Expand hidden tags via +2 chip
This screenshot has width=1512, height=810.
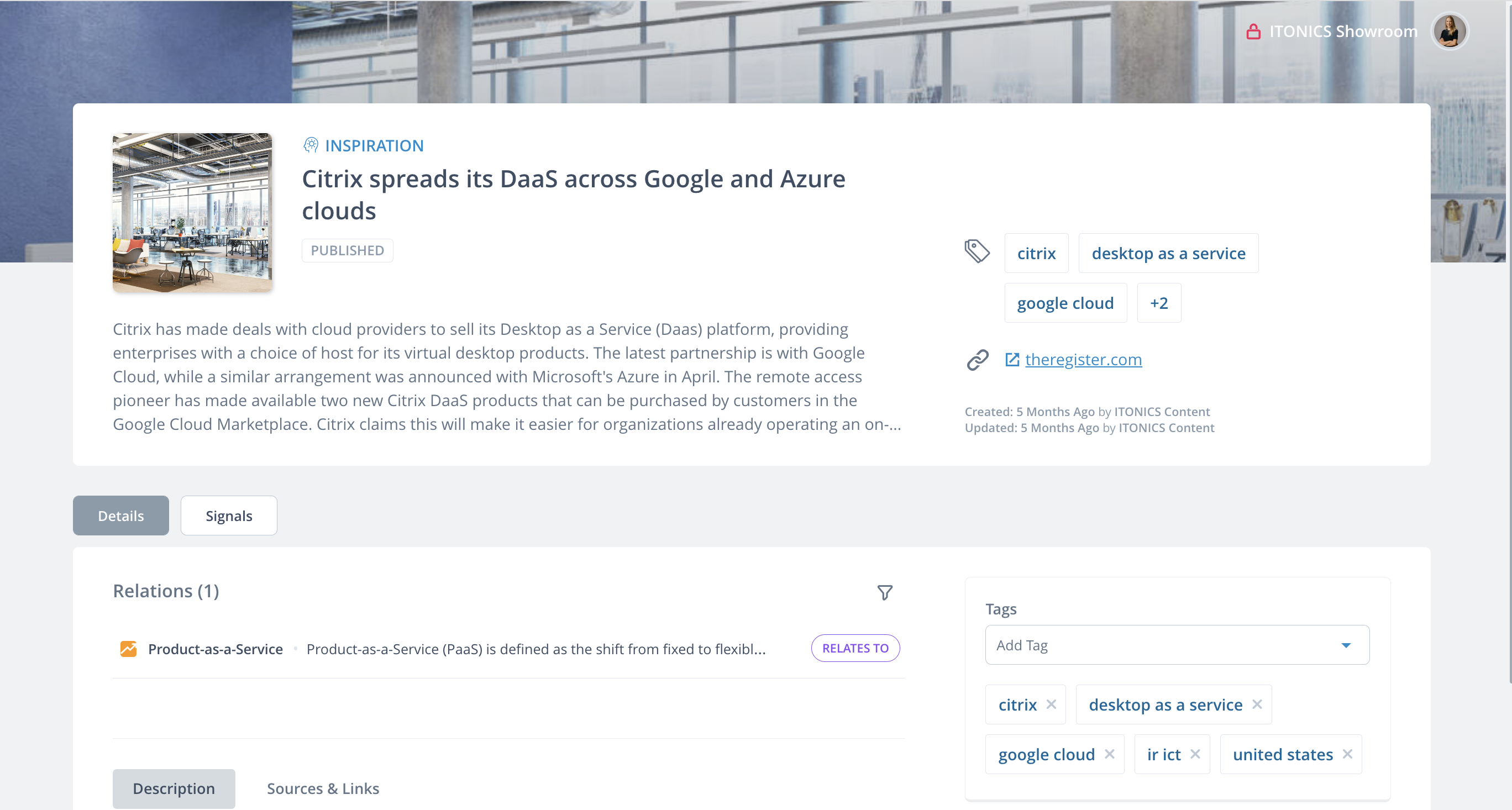(1159, 303)
